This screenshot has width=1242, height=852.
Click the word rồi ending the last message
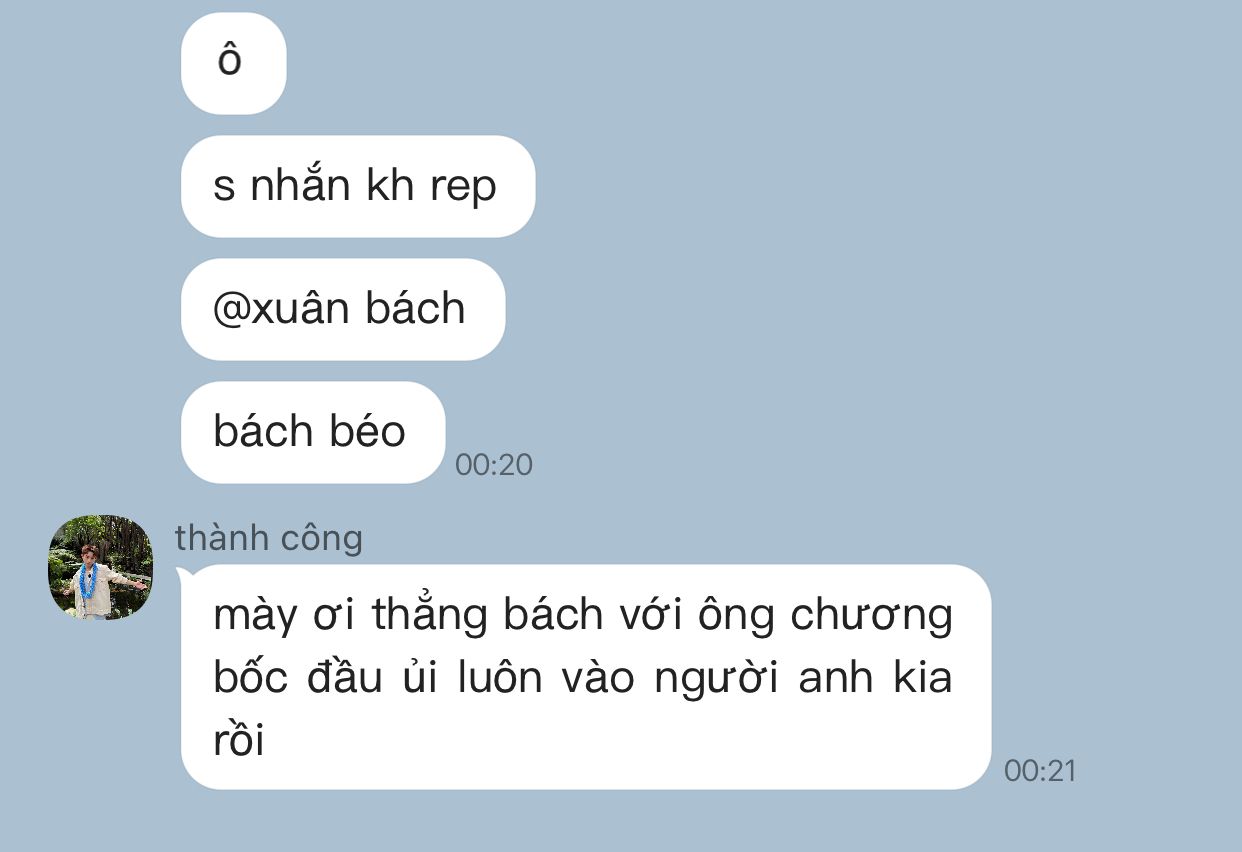(x=239, y=740)
